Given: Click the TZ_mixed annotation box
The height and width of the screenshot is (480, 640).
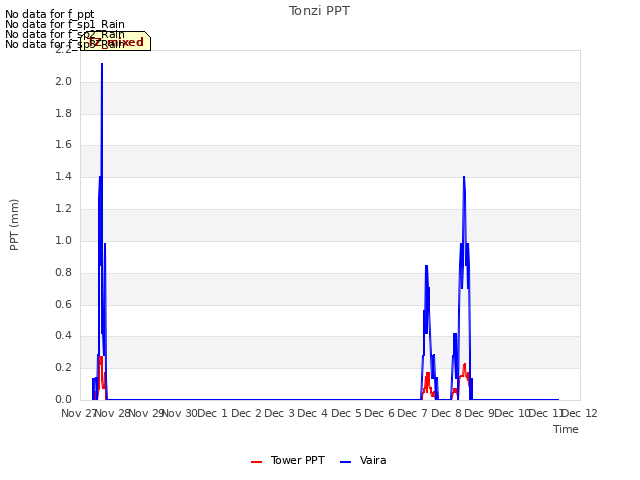Looking at the screenshot, I should tap(116, 41).
